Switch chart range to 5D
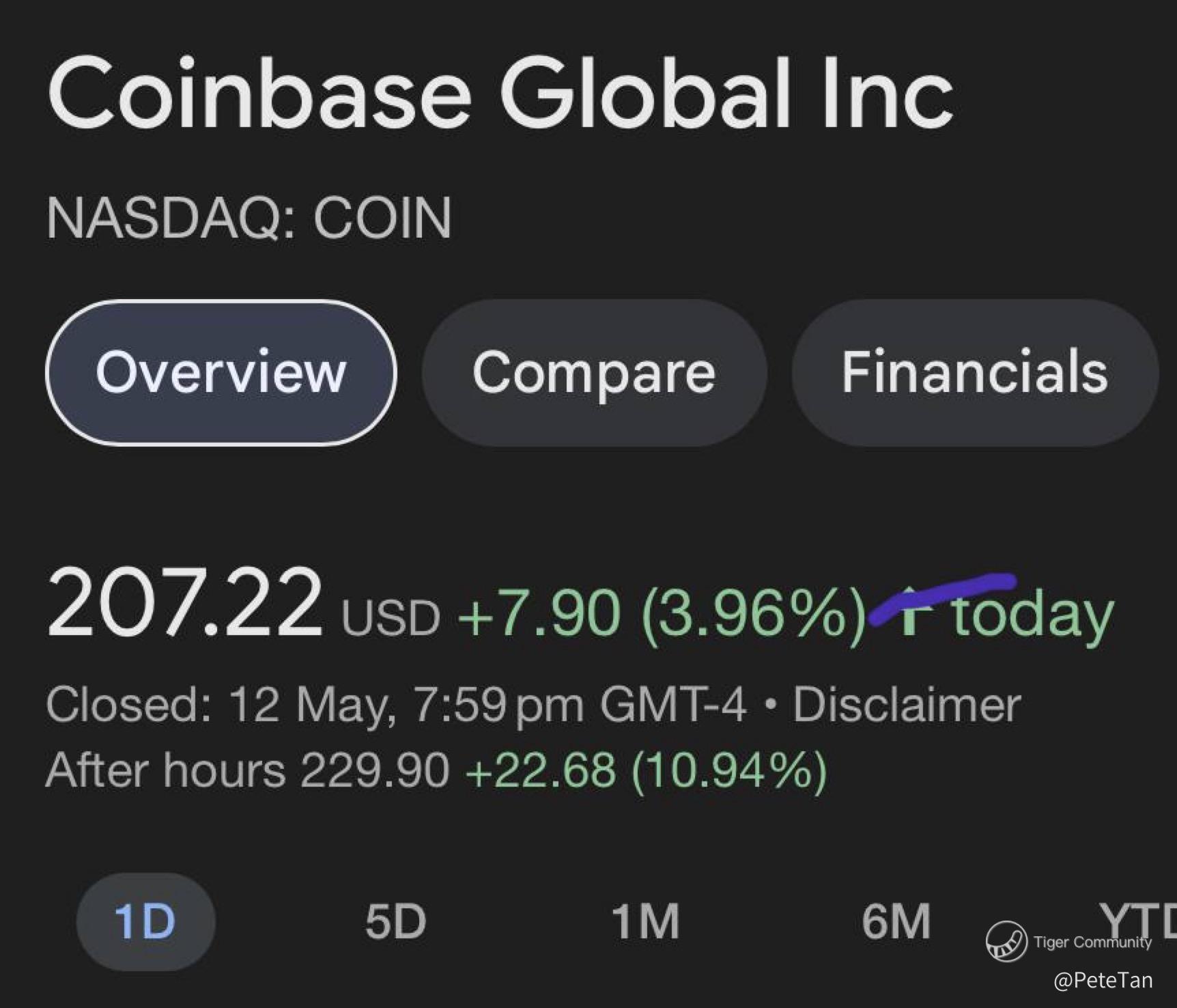 [x=395, y=921]
